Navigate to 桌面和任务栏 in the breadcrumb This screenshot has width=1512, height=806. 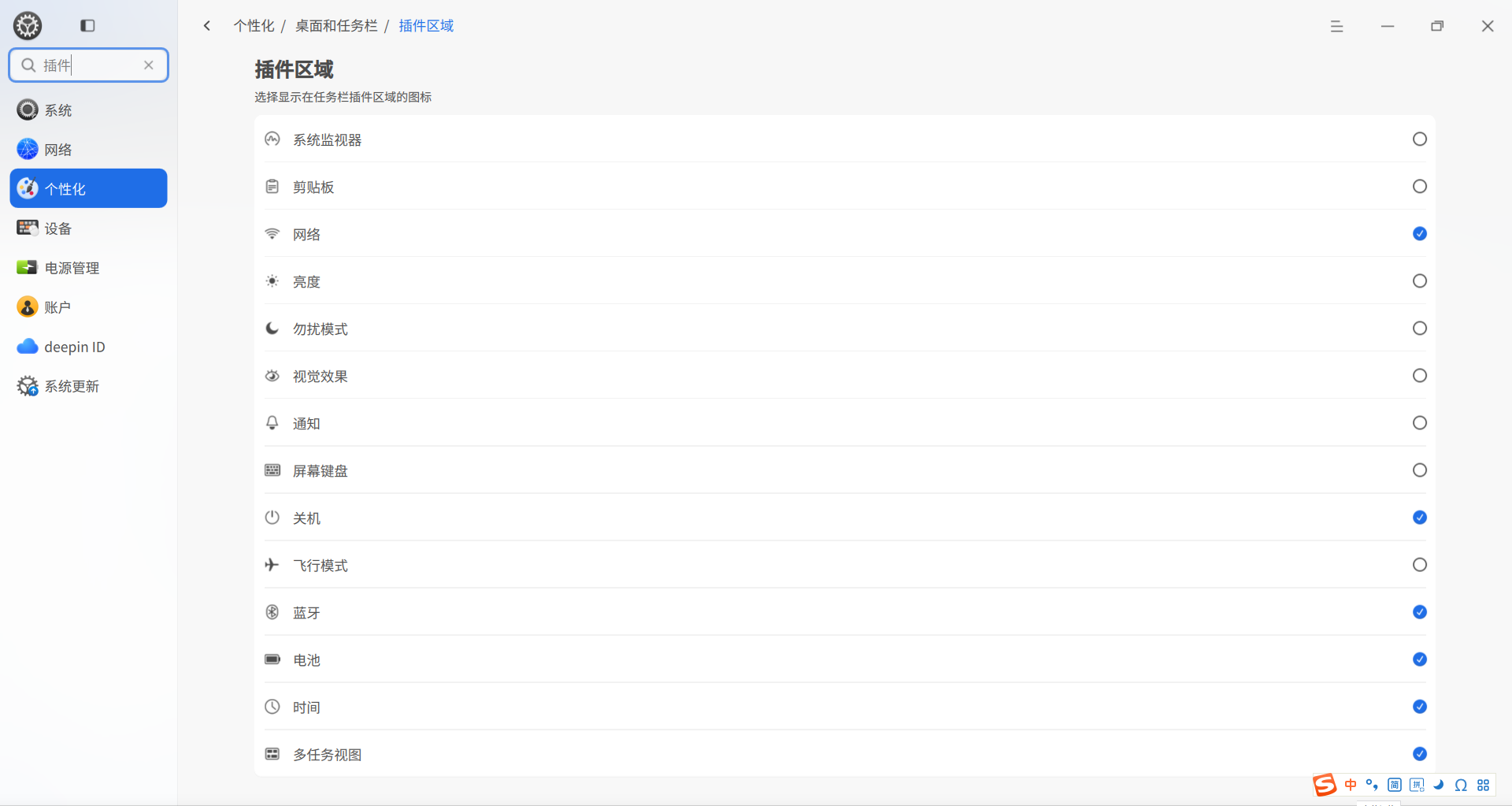click(x=336, y=26)
